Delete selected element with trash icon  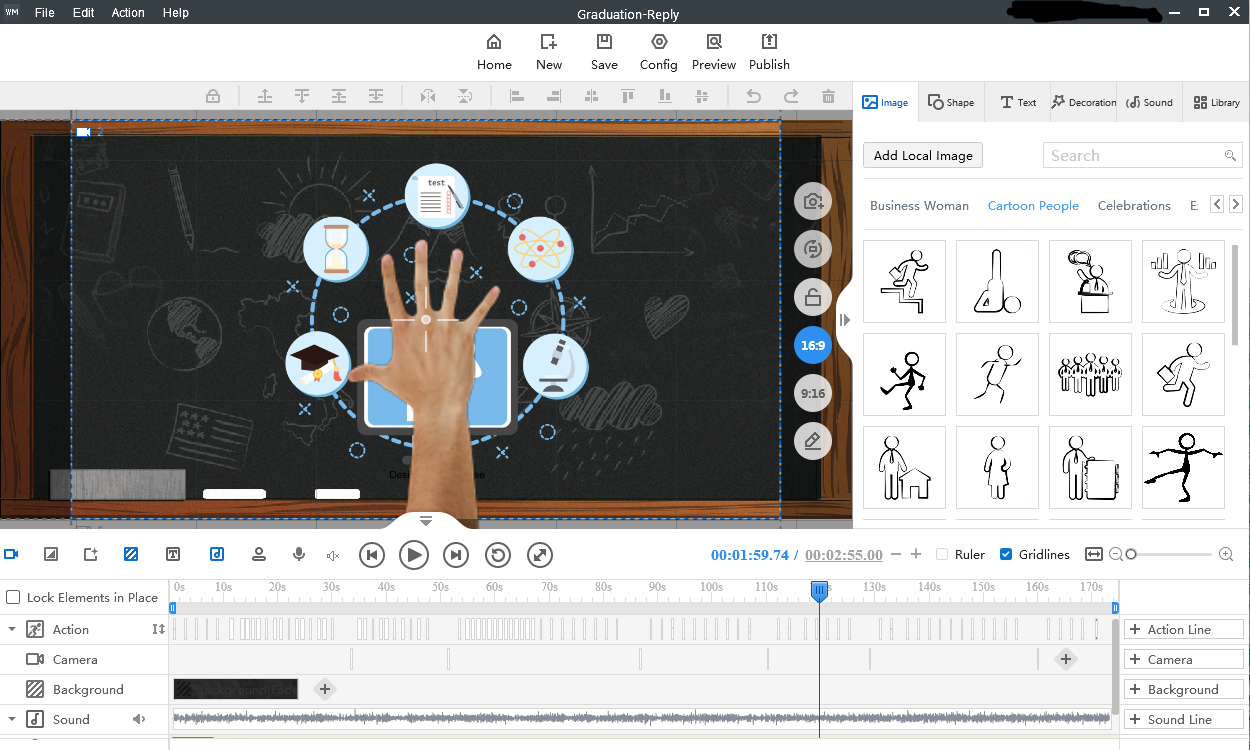tap(828, 96)
